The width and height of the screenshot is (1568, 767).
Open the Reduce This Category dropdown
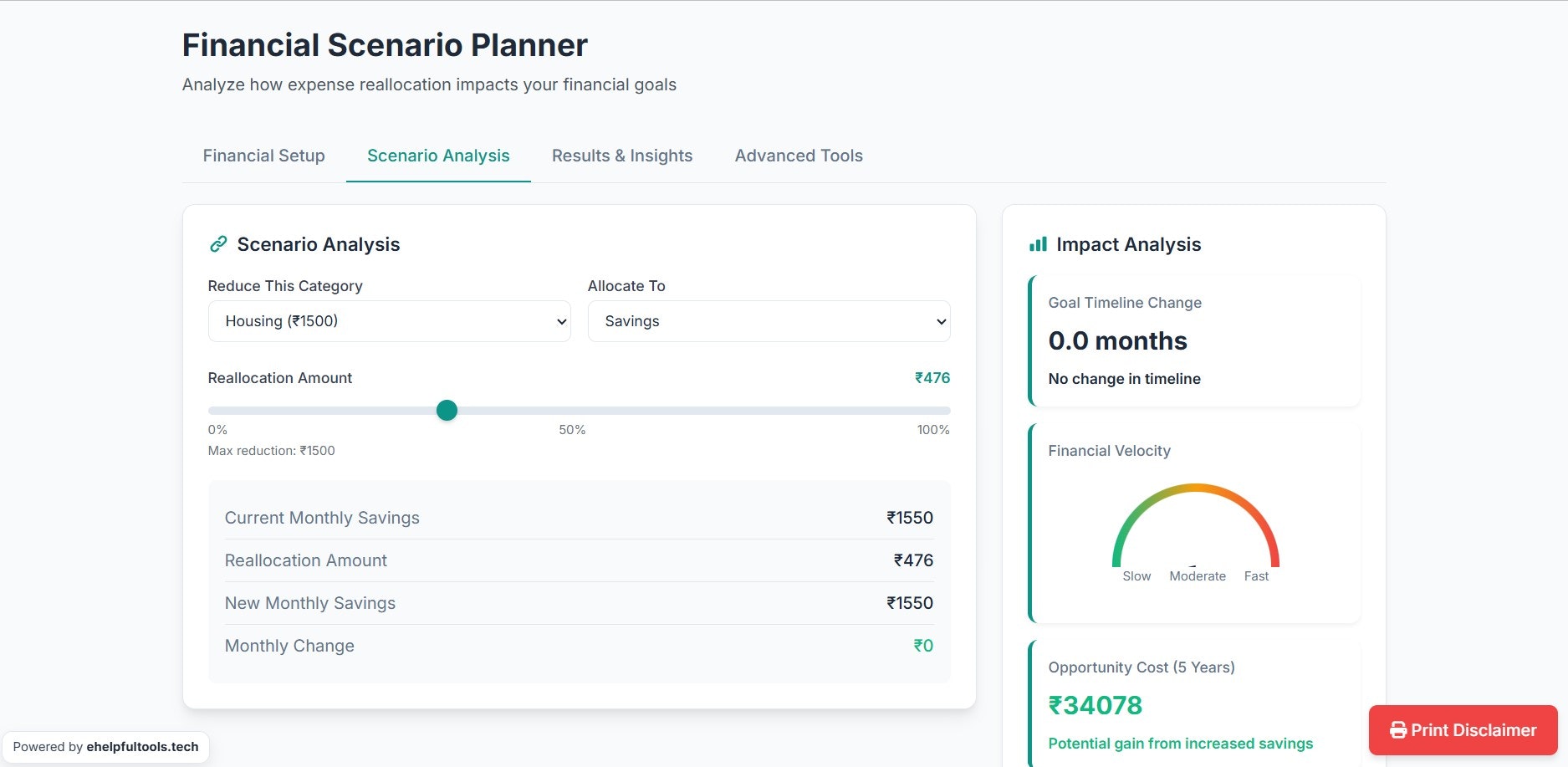click(x=389, y=320)
